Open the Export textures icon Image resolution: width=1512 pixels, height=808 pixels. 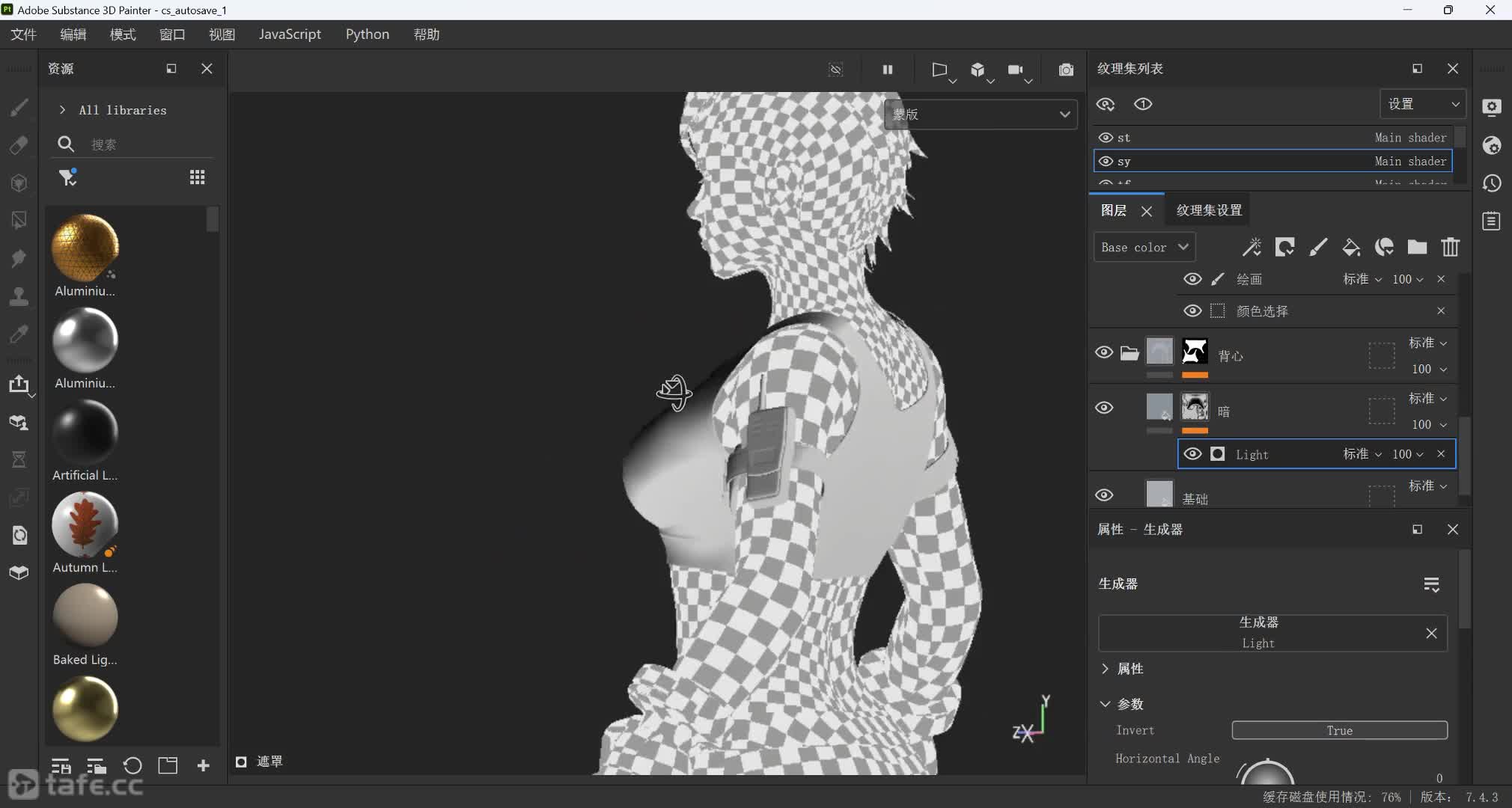(19, 385)
